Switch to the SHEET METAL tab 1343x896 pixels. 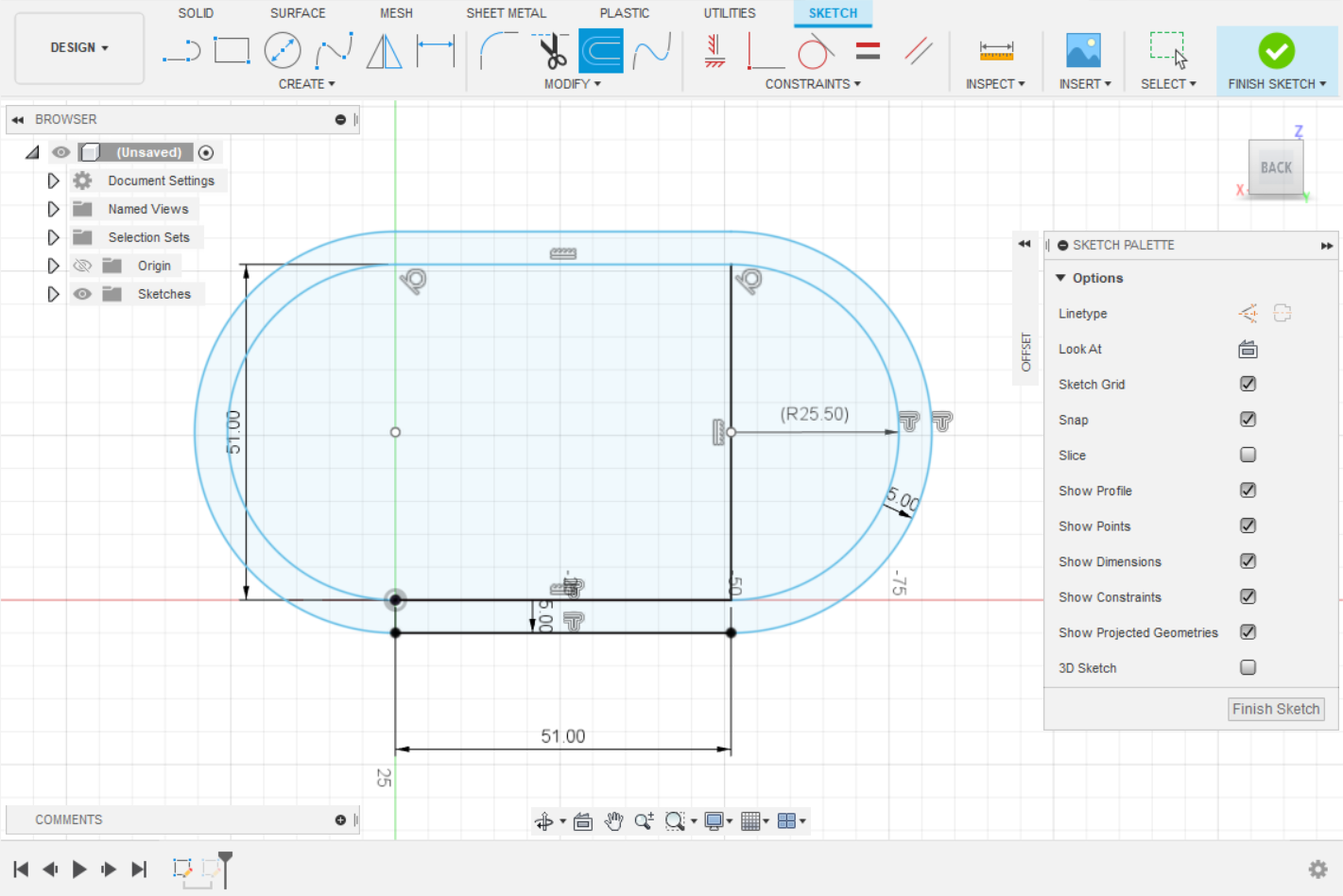(x=506, y=13)
